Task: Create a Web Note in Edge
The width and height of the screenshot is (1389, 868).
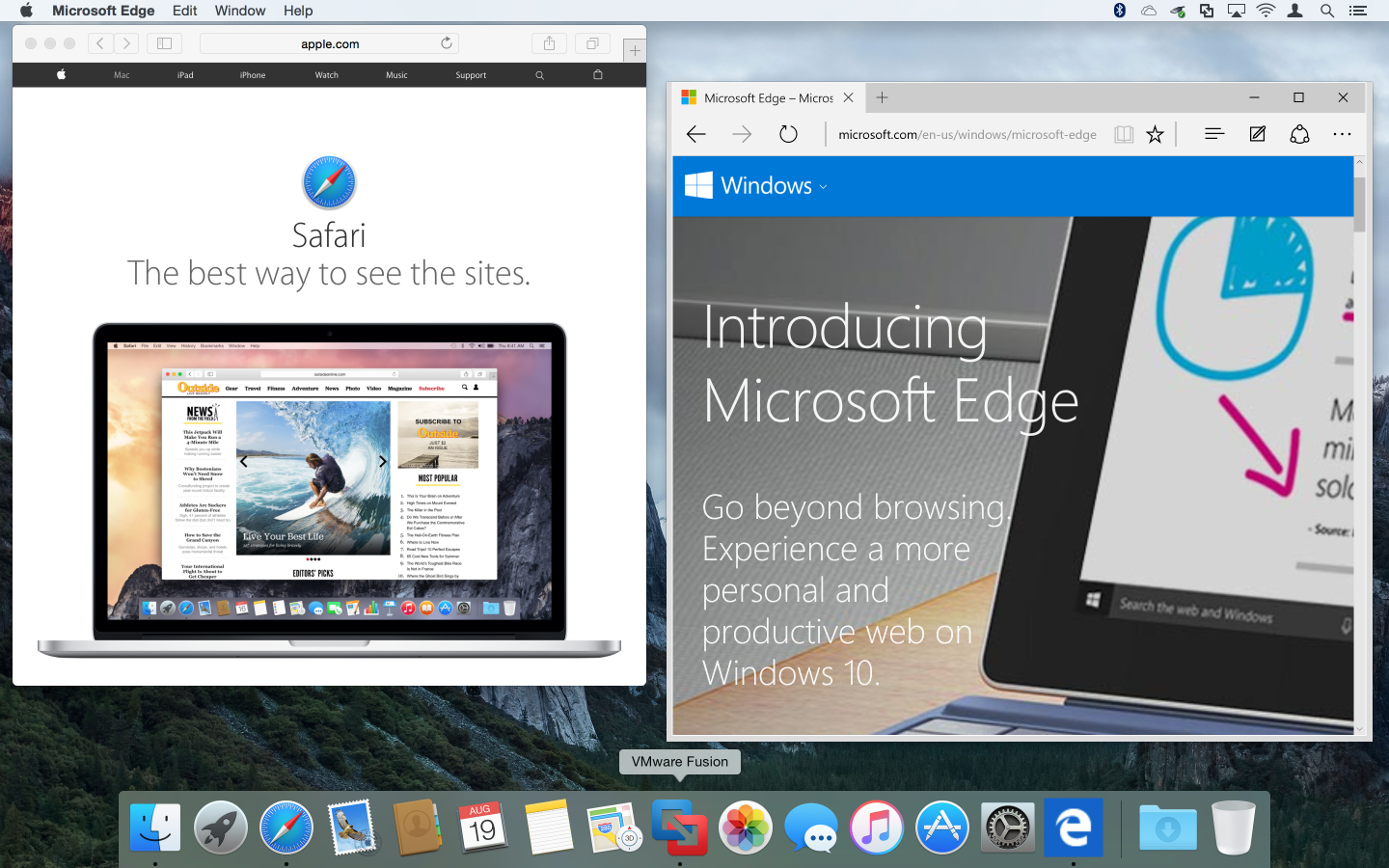Action: (1257, 134)
